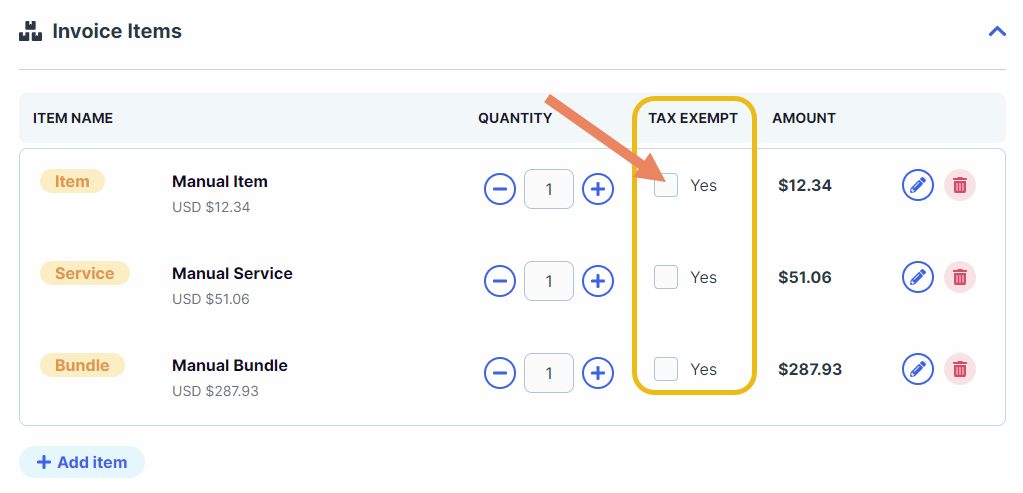Viewport: 1023px width, 493px height.
Task: Increase Manual Service quantity with plus
Action: 598,281
